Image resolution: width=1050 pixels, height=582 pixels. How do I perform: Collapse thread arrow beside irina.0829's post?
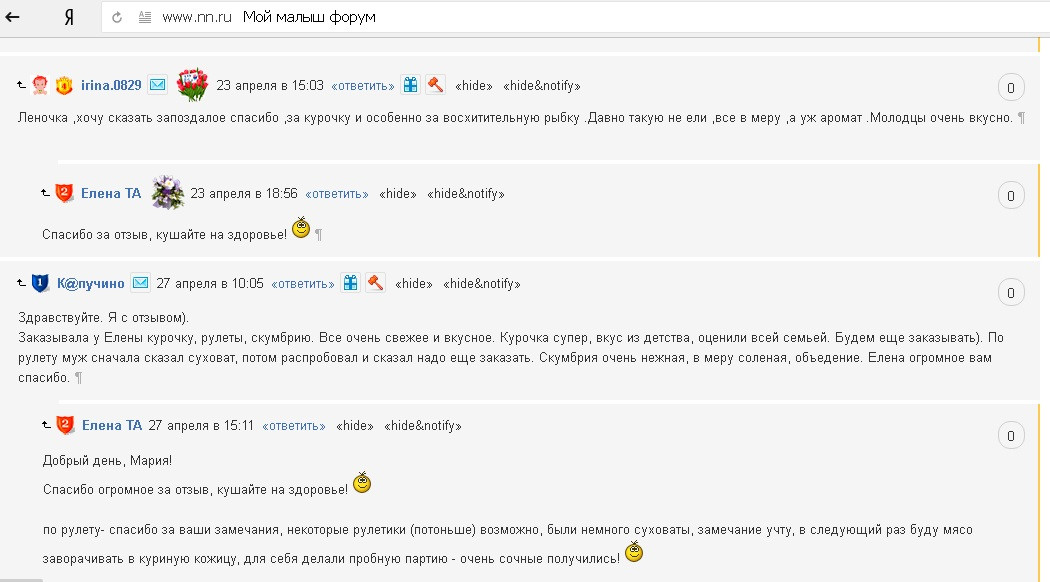click(21, 84)
